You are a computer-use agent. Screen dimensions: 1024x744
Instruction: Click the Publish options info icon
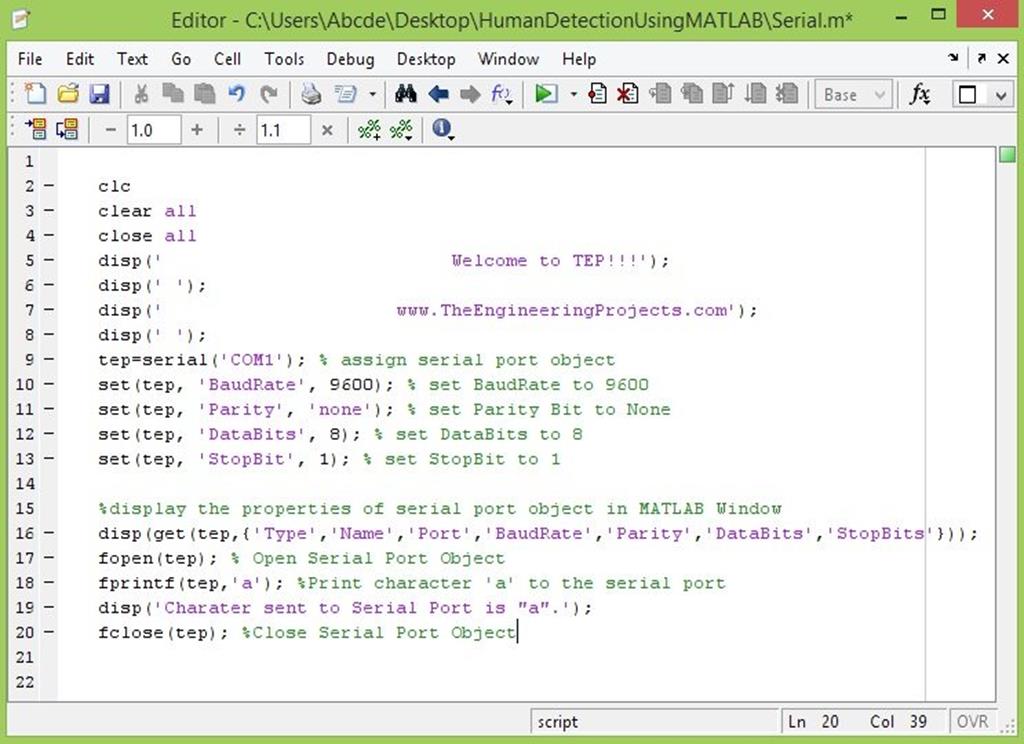(443, 130)
